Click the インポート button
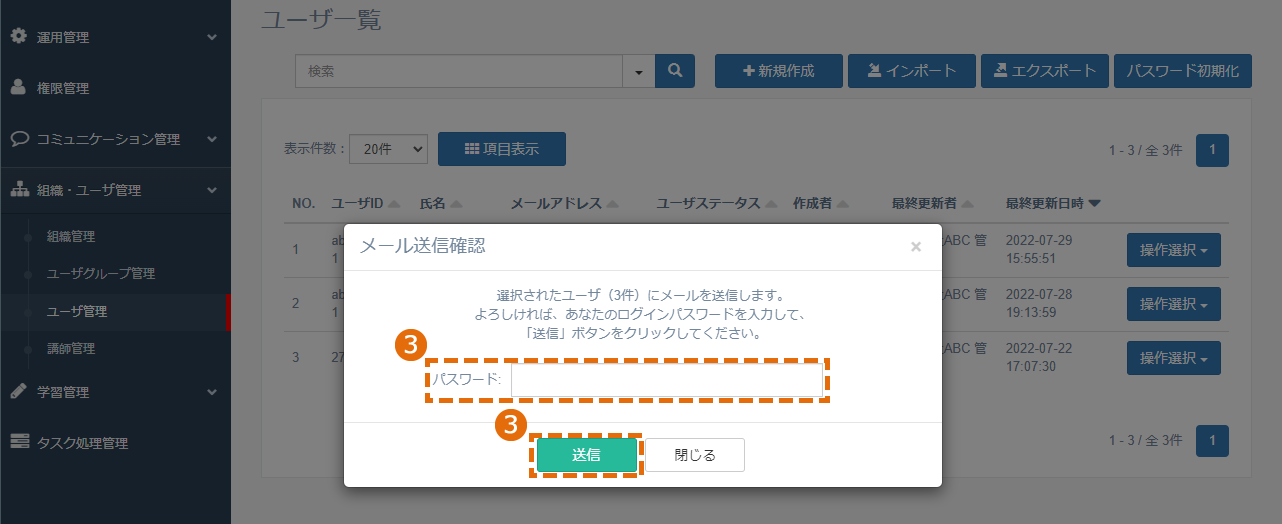 (x=911, y=71)
